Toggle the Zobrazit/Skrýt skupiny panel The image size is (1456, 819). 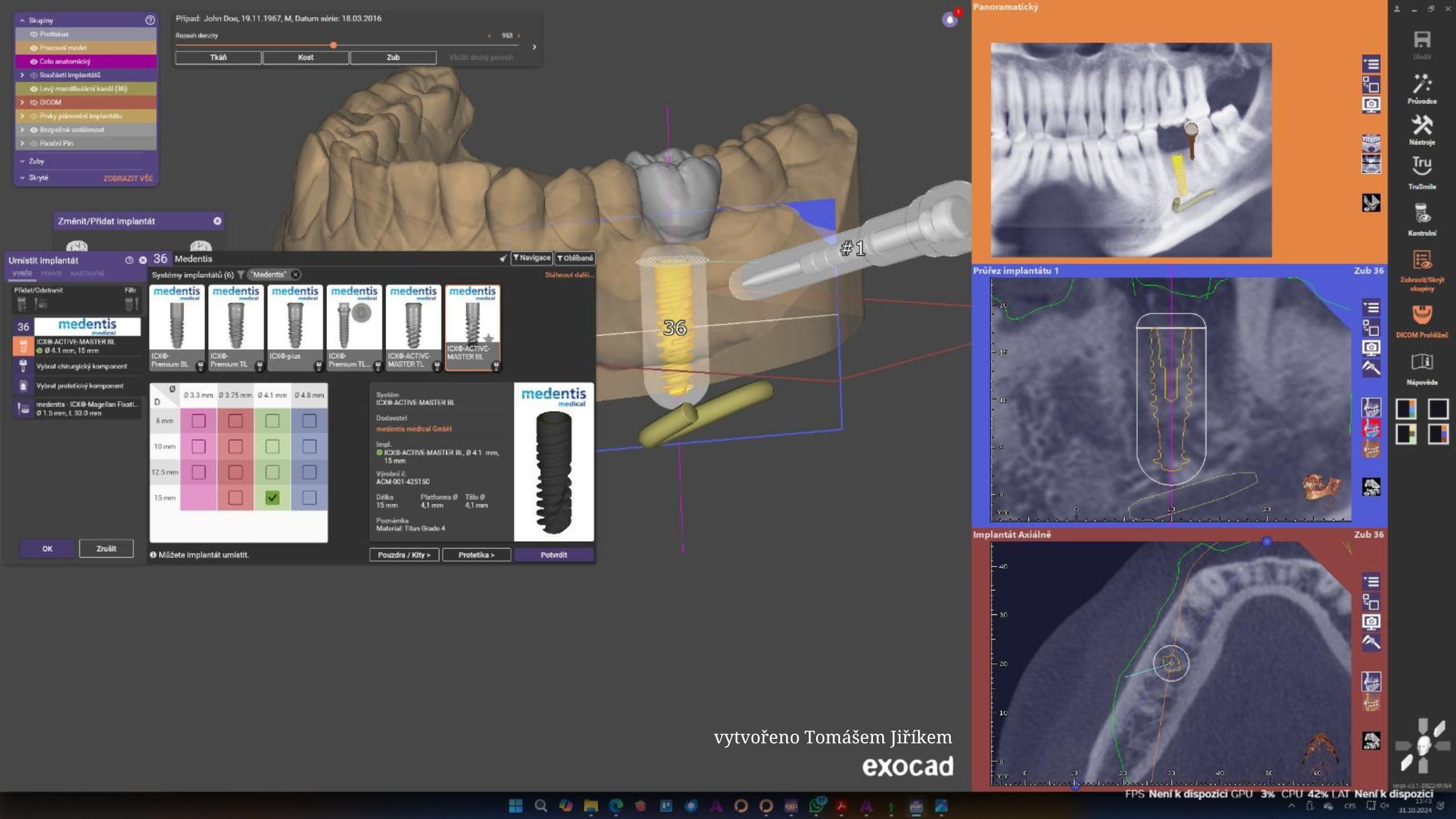(x=1422, y=271)
